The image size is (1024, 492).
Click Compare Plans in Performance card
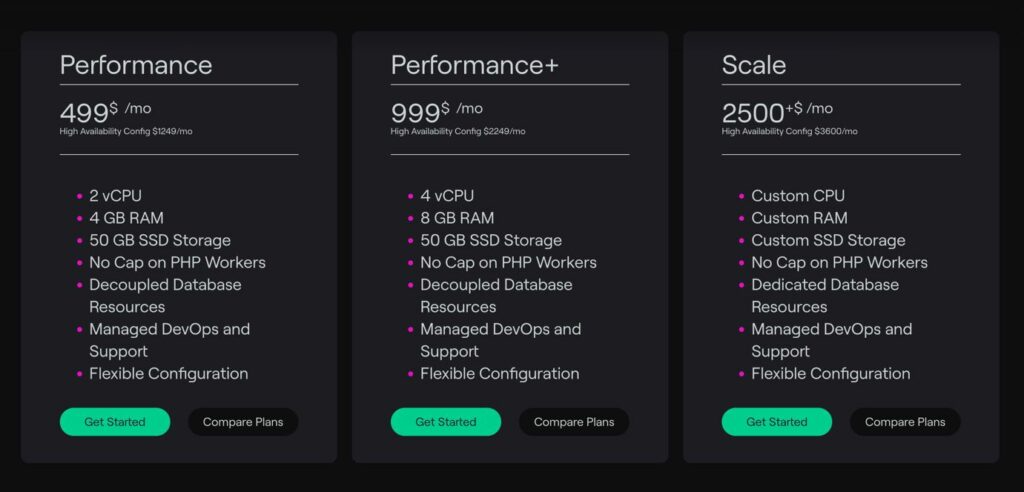[x=243, y=422]
